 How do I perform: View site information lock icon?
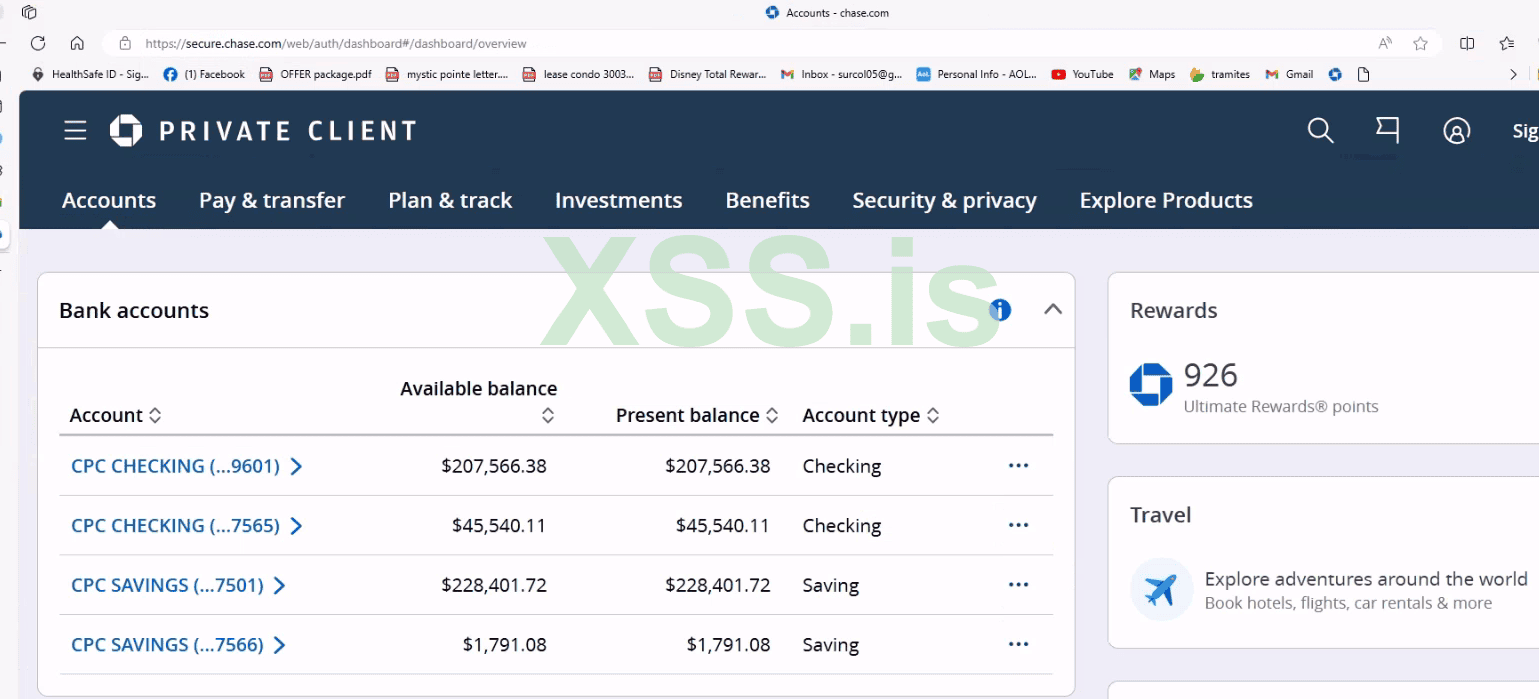pos(125,43)
